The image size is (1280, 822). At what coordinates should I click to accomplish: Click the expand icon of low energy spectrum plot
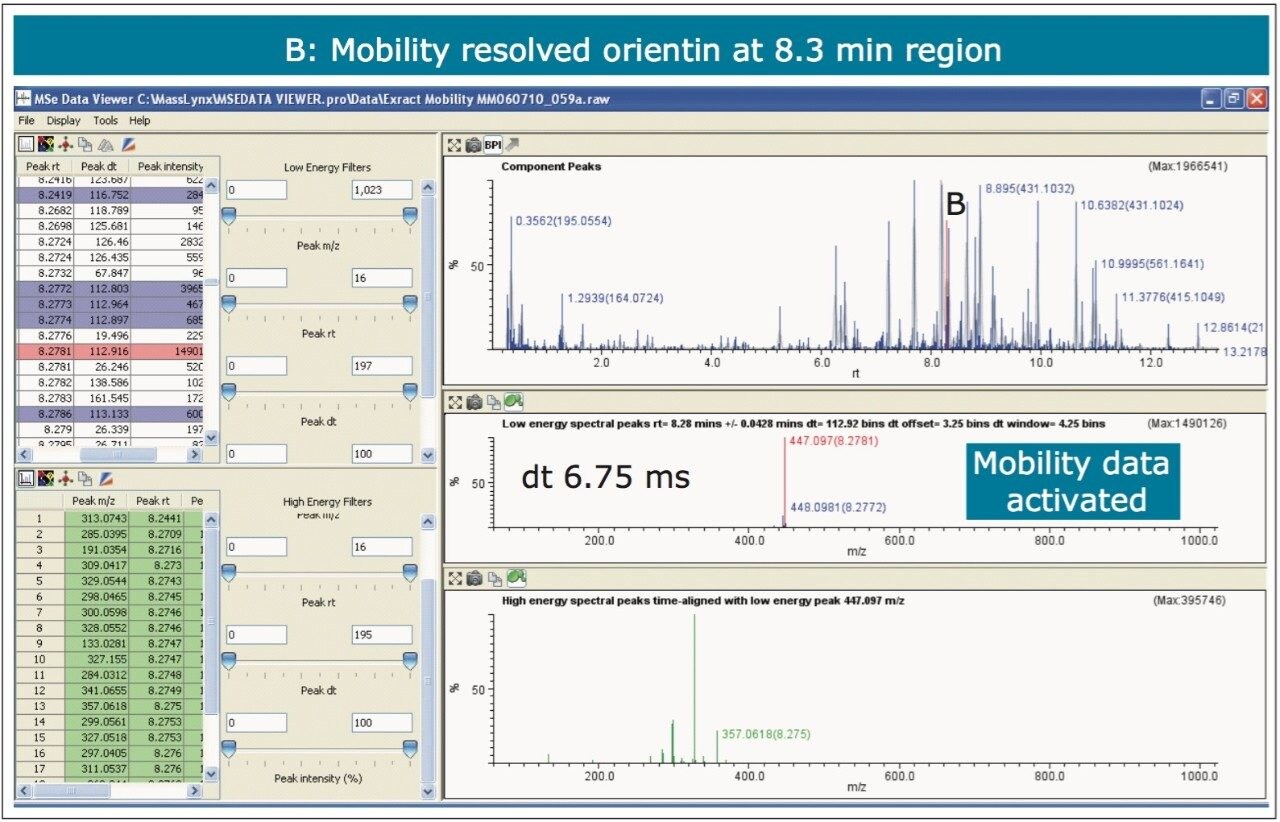point(455,403)
